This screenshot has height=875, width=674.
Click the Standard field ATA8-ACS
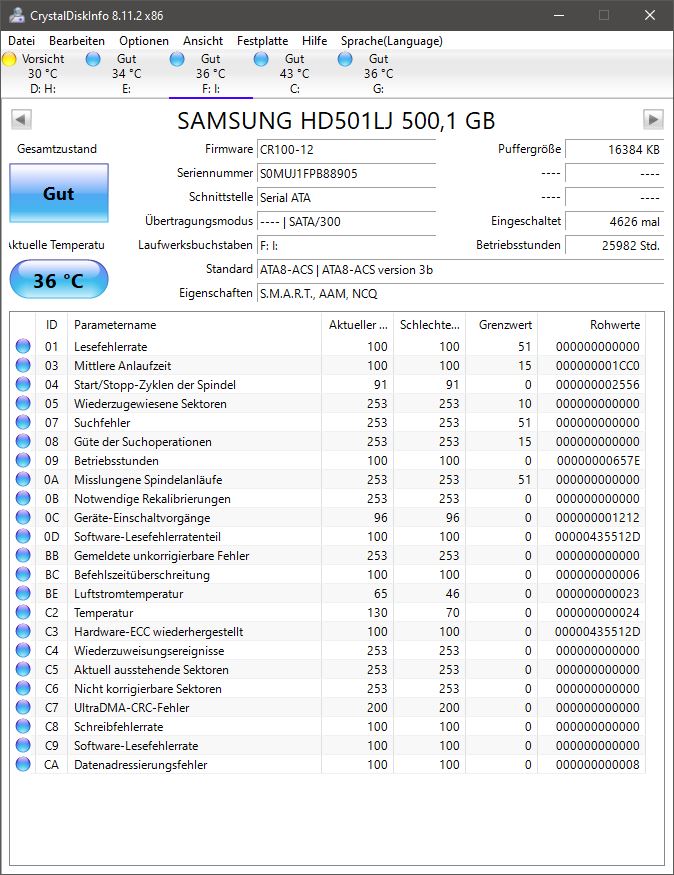[x=460, y=270]
